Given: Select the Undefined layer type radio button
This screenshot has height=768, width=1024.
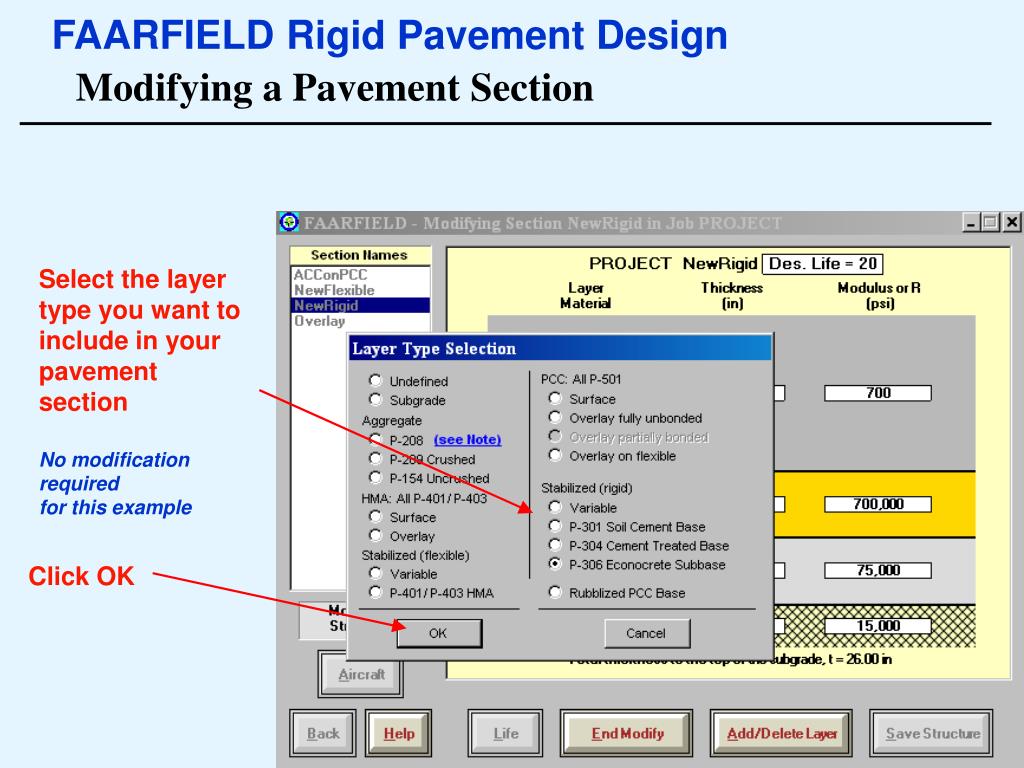Looking at the screenshot, I should pos(375,381).
